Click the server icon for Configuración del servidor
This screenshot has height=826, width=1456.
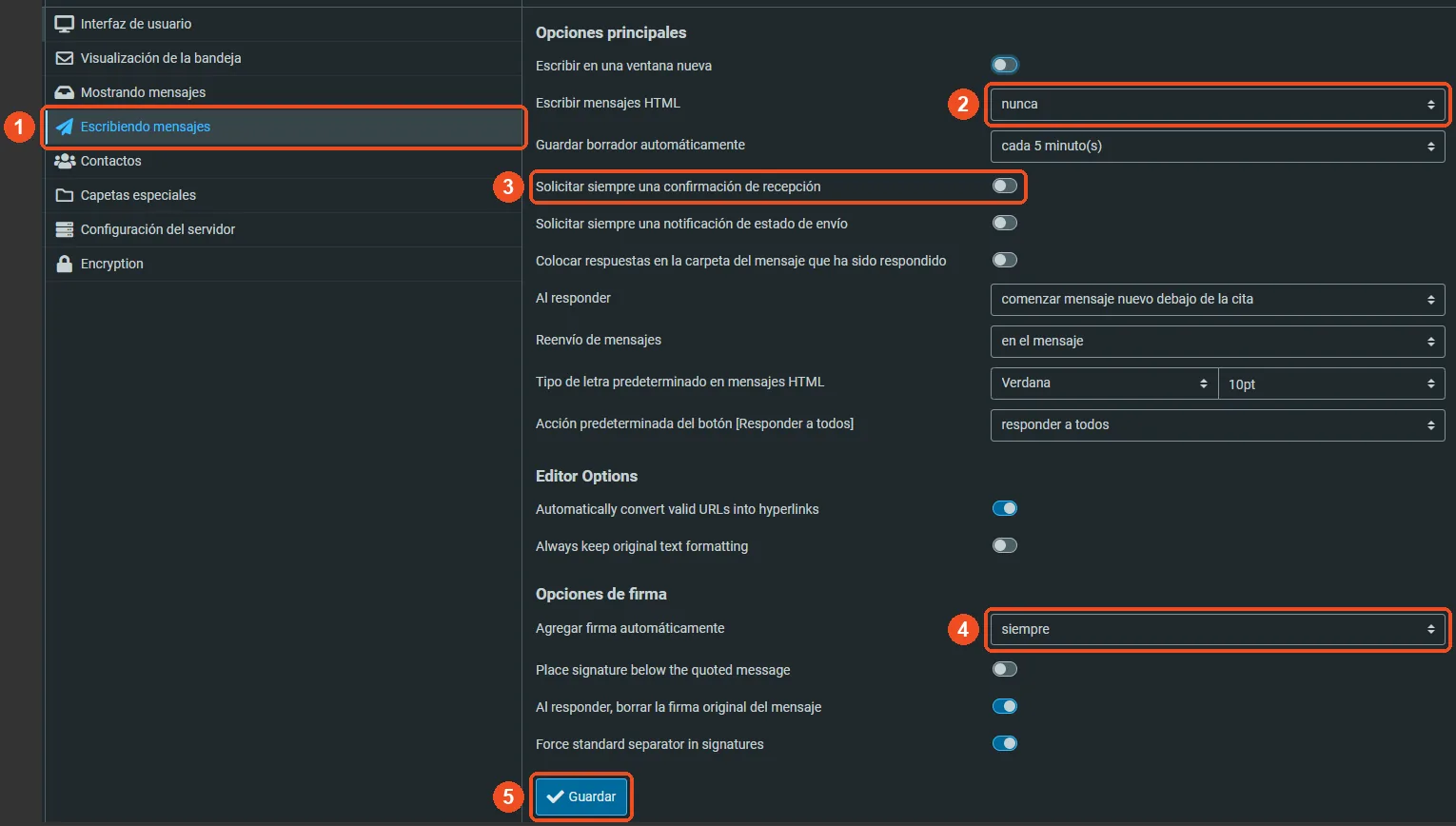(65, 229)
